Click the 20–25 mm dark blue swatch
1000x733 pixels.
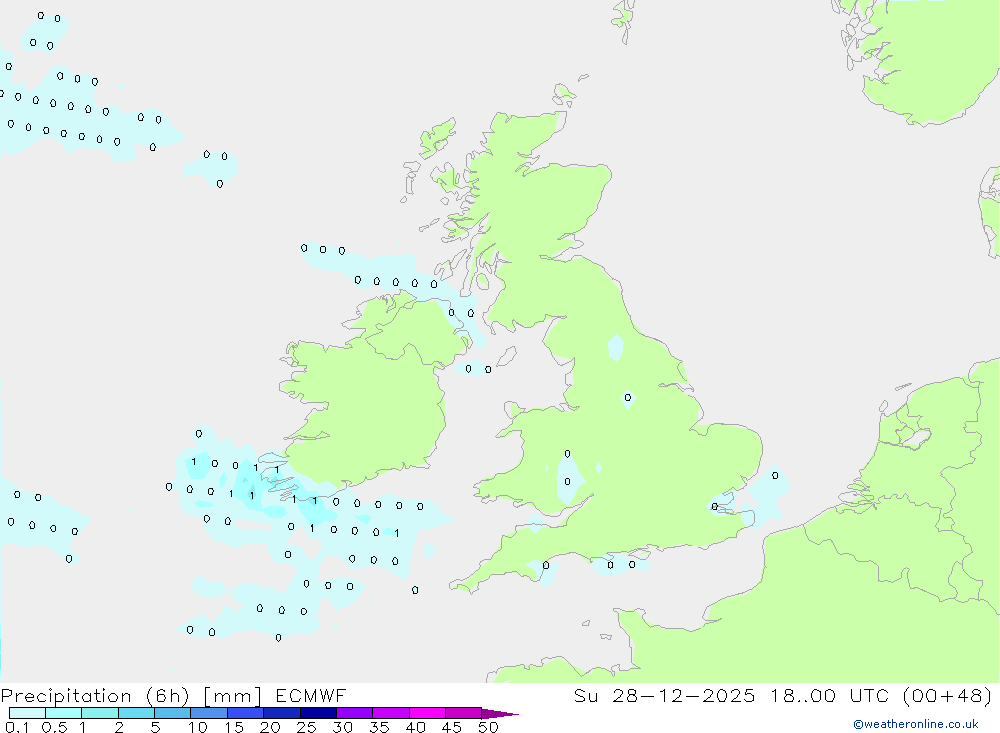(282, 713)
